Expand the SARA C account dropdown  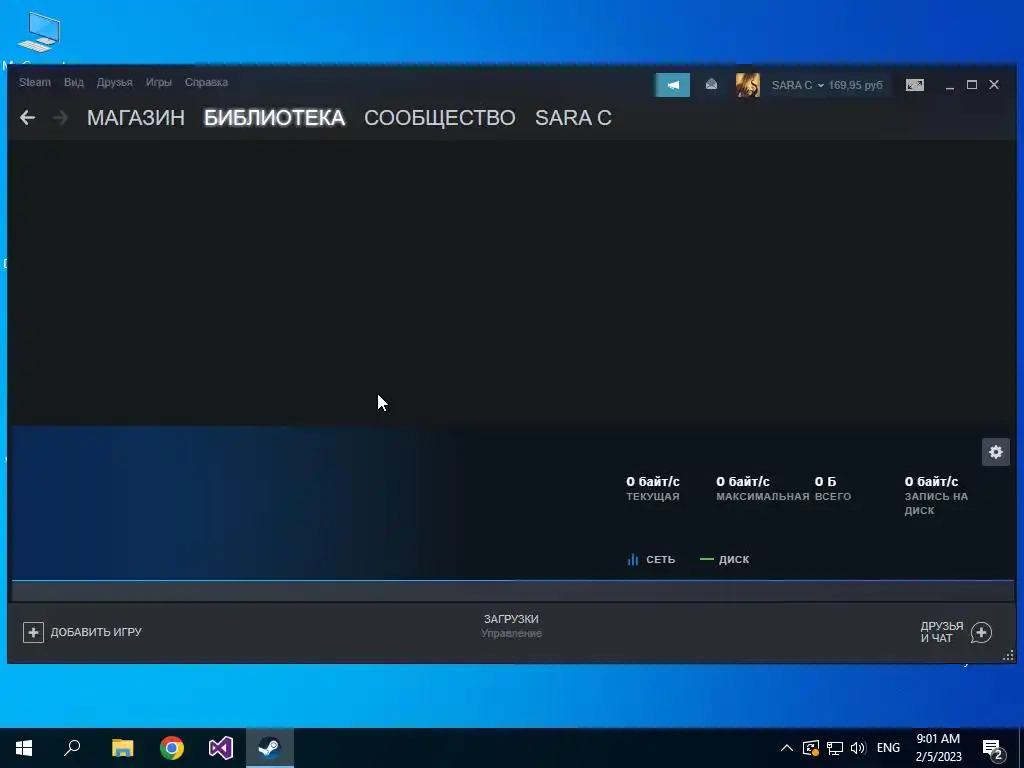(x=797, y=85)
